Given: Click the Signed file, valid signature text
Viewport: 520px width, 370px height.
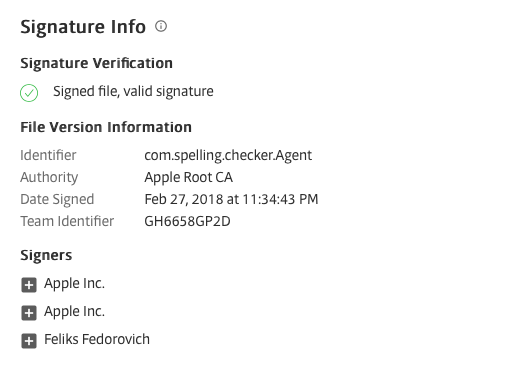Looking at the screenshot, I should pos(133,91).
